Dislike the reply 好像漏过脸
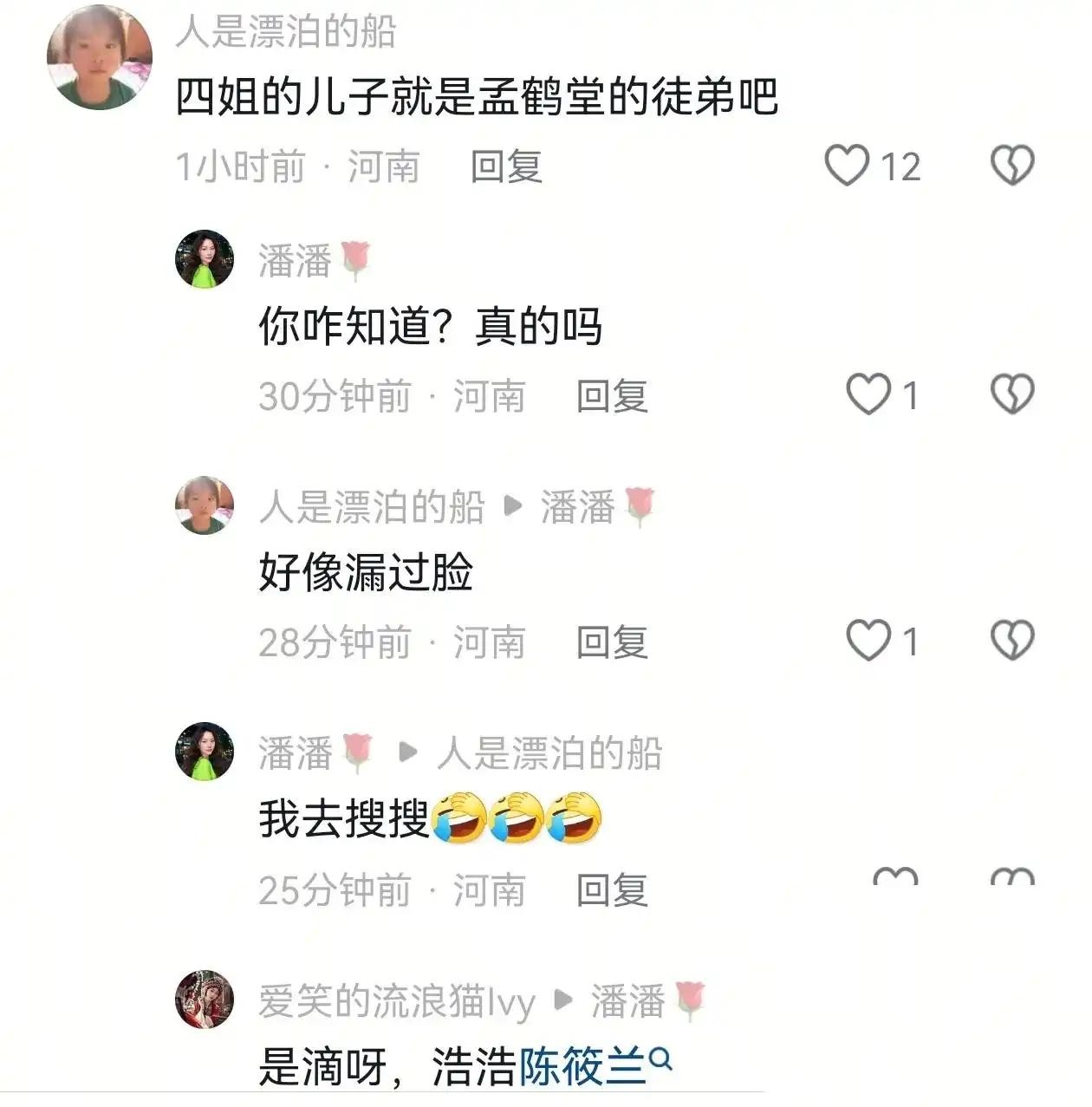Image resolution: width=1092 pixels, height=1107 pixels. [1012, 641]
